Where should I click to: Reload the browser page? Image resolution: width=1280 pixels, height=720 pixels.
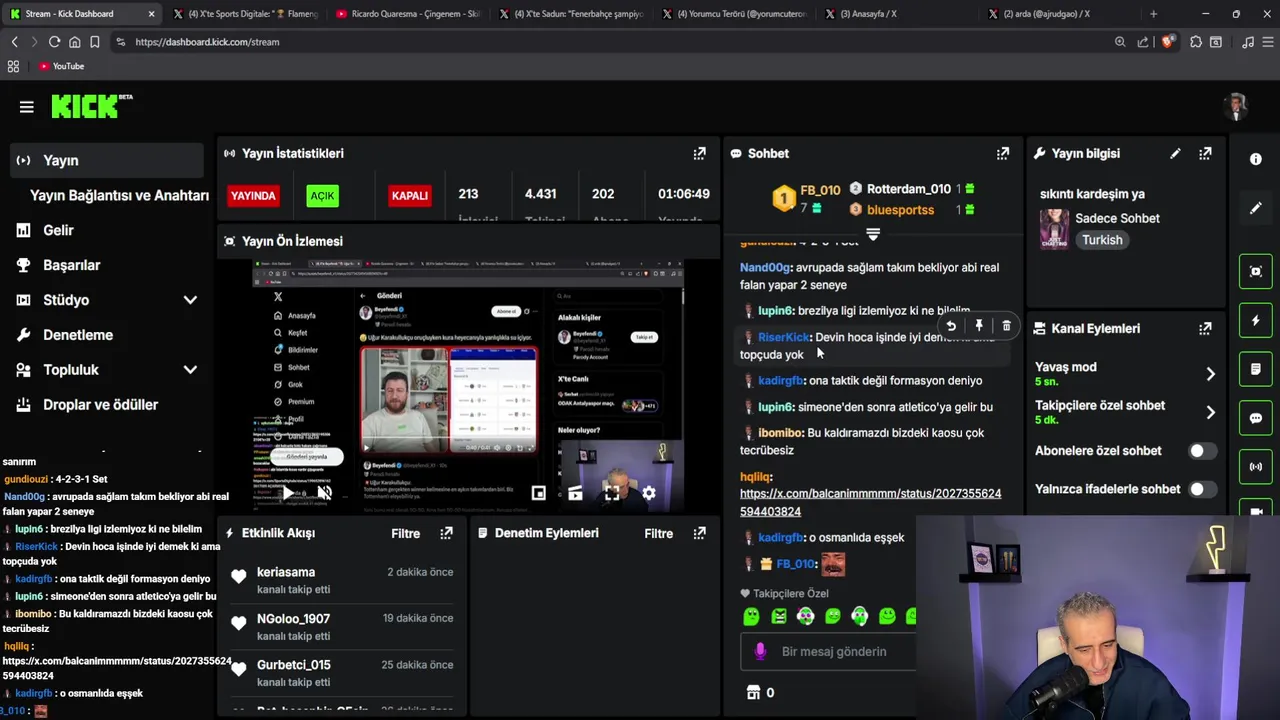click(x=54, y=42)
